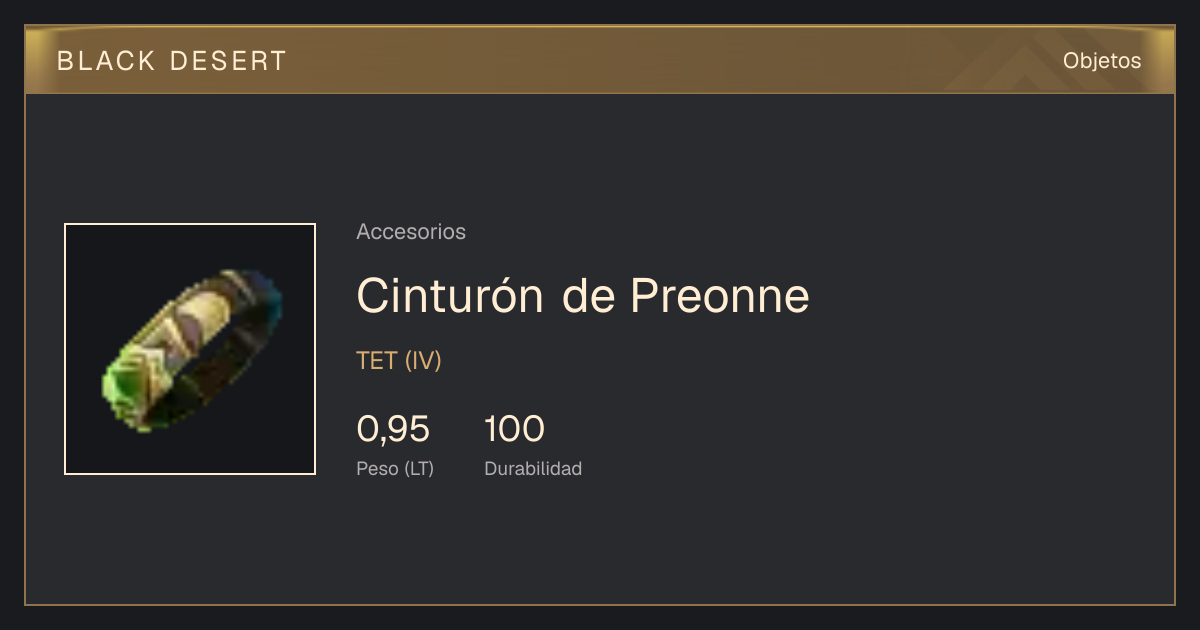Click the 0,95 weight value
This screenshot has height=630, width=1200.
tap(393, 429)
